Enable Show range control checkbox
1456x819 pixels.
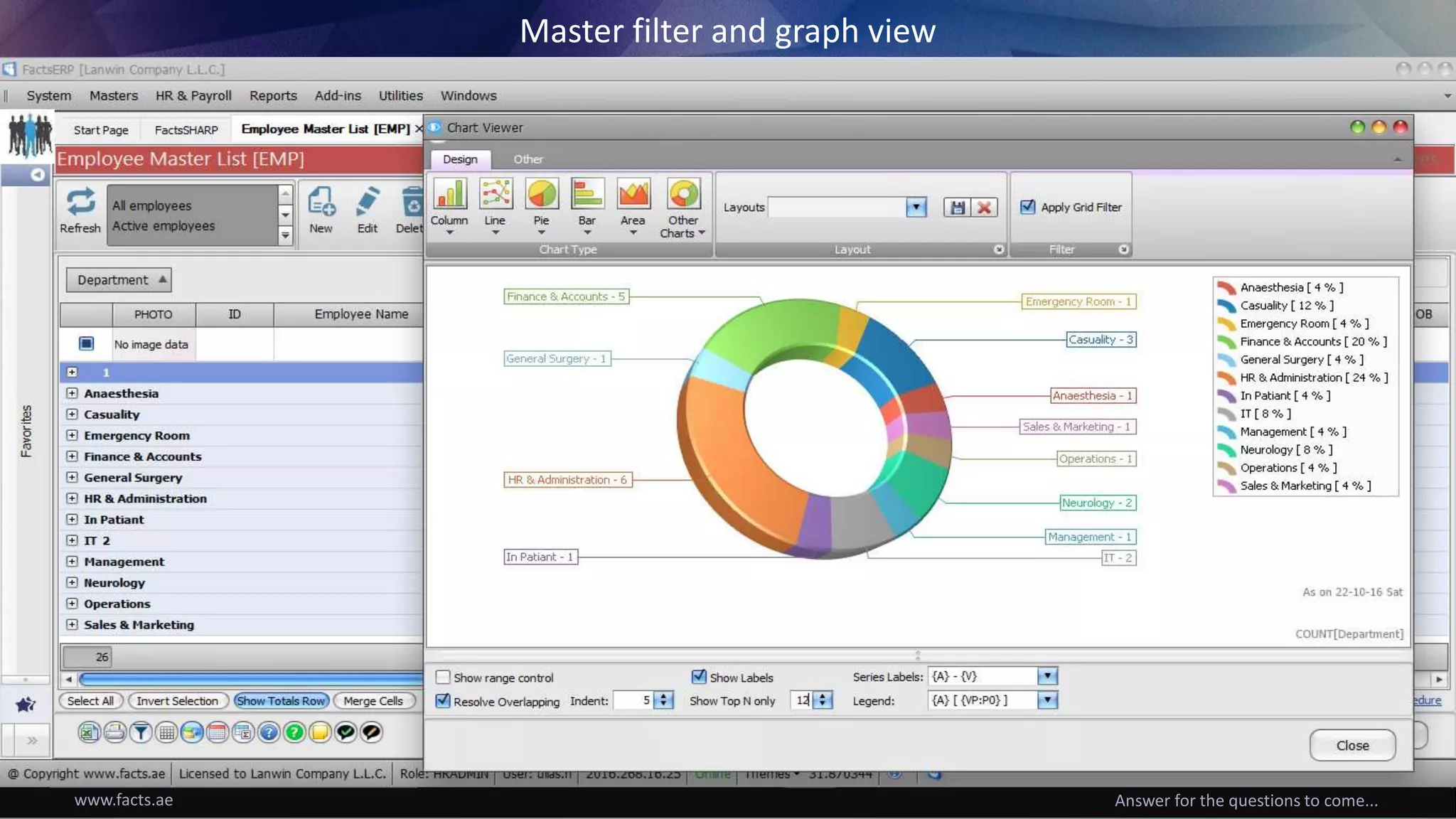(x=443, y=678)
